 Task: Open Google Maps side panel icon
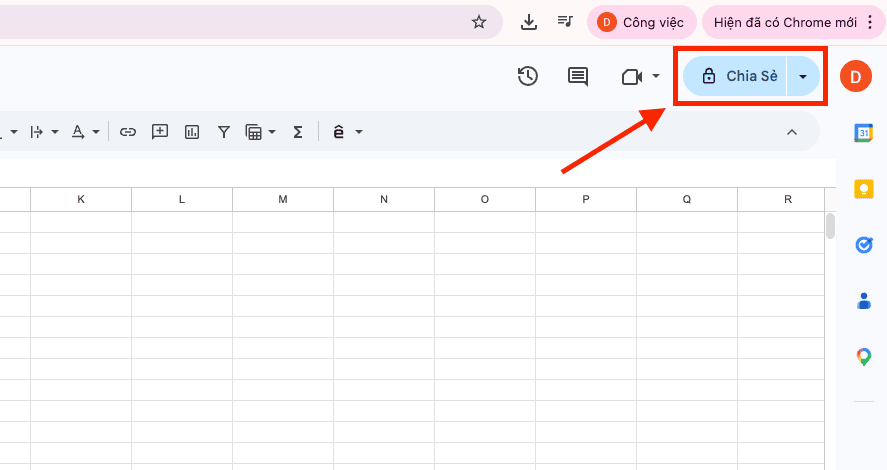point(863,357)
